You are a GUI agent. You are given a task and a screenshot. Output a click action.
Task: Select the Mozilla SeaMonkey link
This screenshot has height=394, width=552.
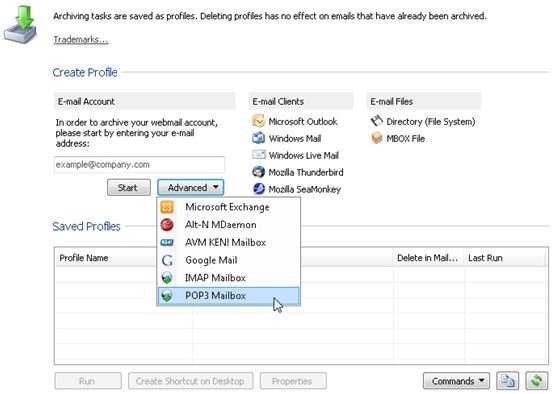pos(305,189)
